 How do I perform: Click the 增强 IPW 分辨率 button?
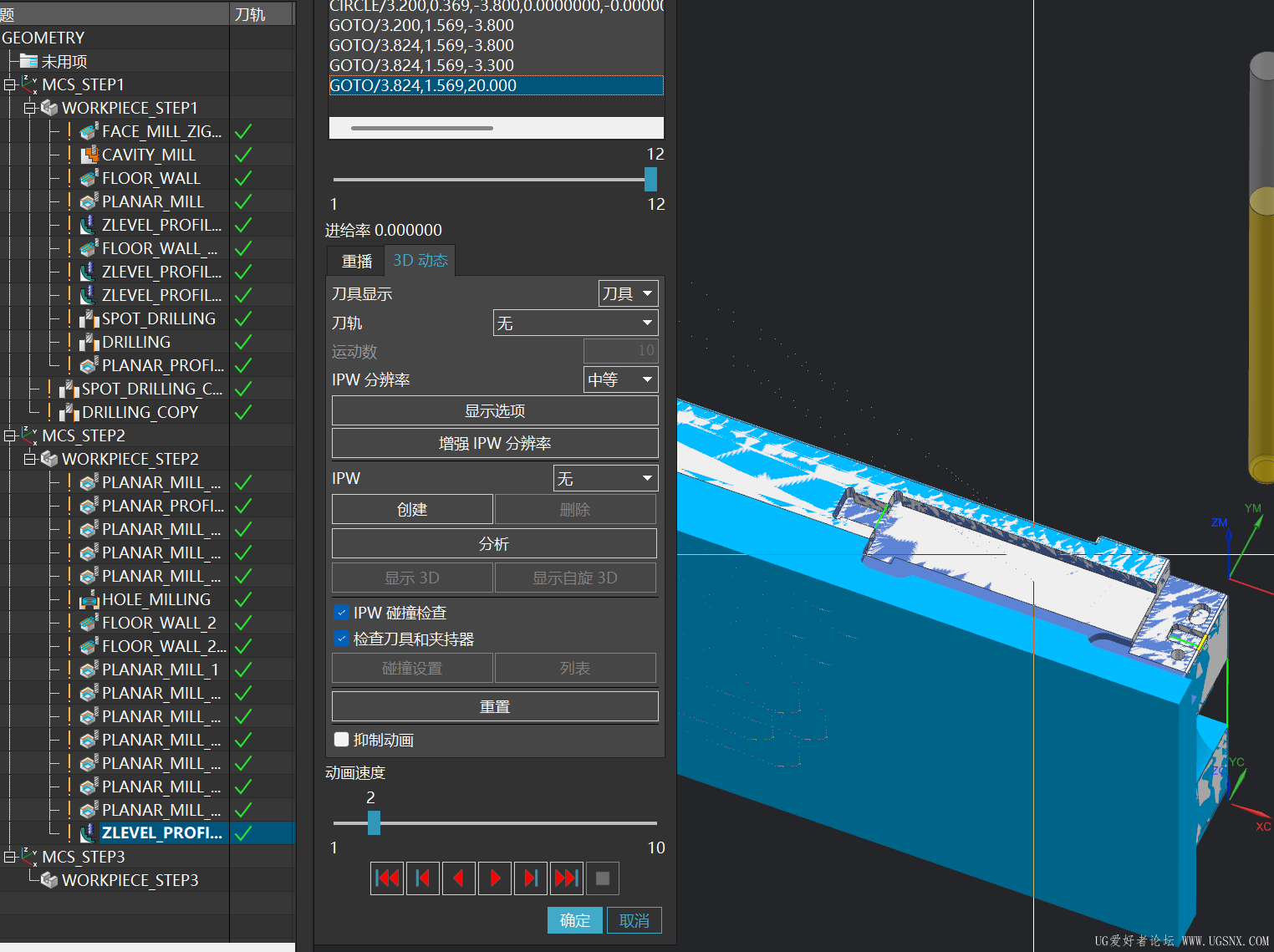tap(495, 443)
